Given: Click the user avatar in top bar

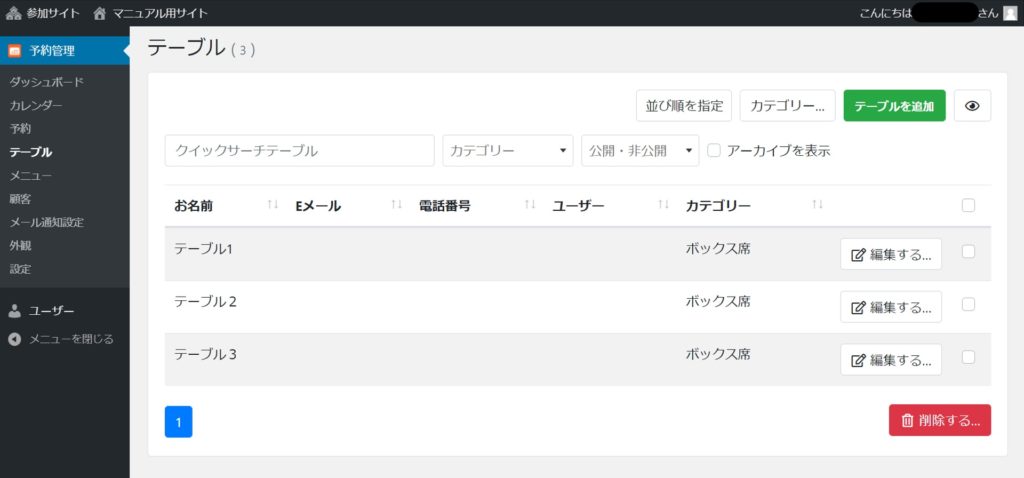Looking at the screenshot, I should click(x=1010, y=13).
